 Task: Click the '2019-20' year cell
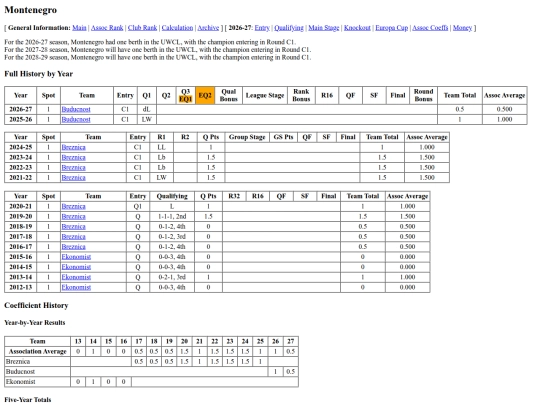pos(20,217)
